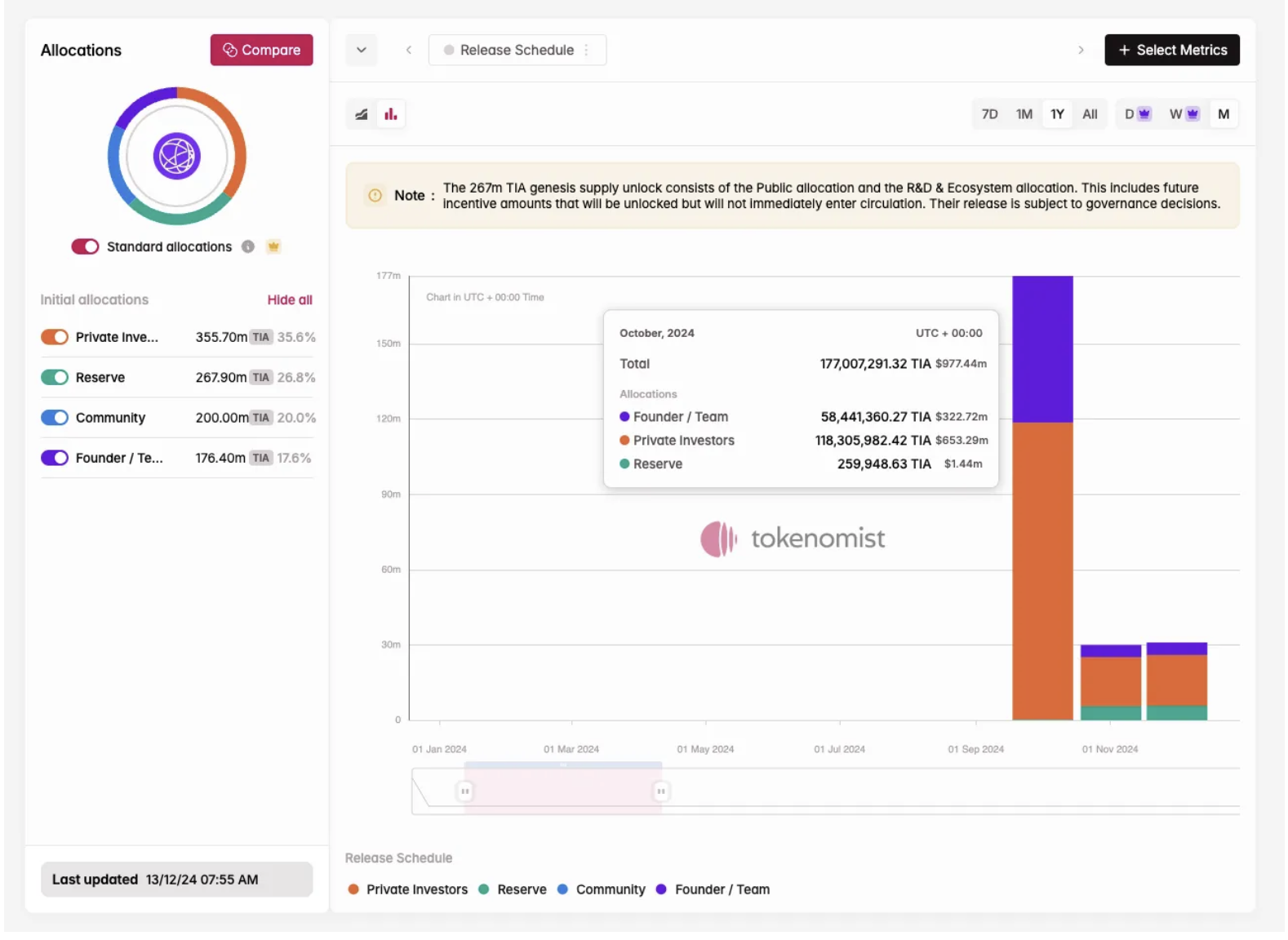Select the bar chart view icon
This screenshot has height=940, width=1288.
391,114
